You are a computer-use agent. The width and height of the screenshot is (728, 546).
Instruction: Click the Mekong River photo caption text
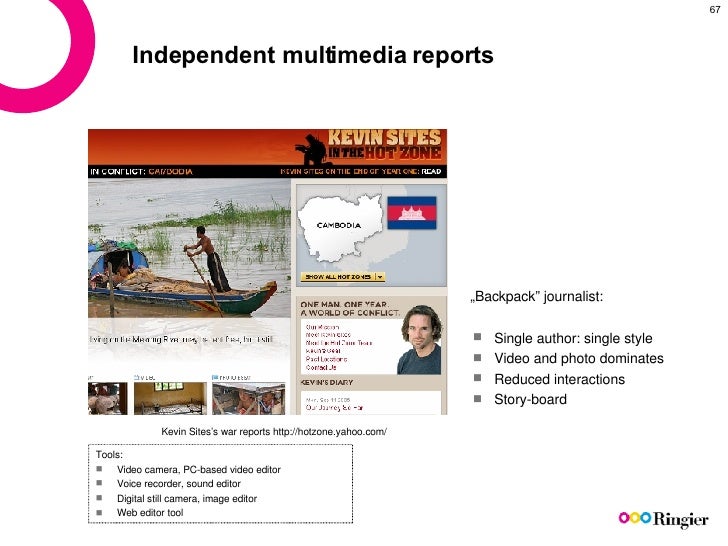point(181,339)
